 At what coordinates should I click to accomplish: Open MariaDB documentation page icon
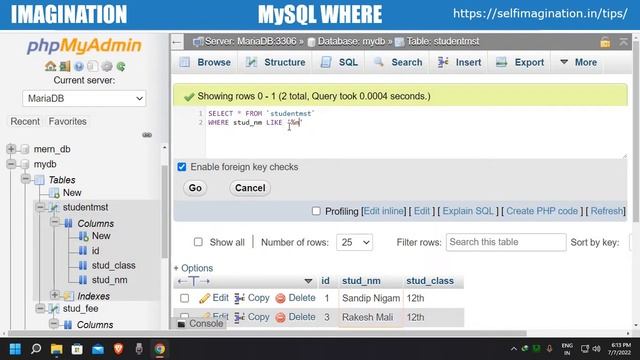(93, 66)
